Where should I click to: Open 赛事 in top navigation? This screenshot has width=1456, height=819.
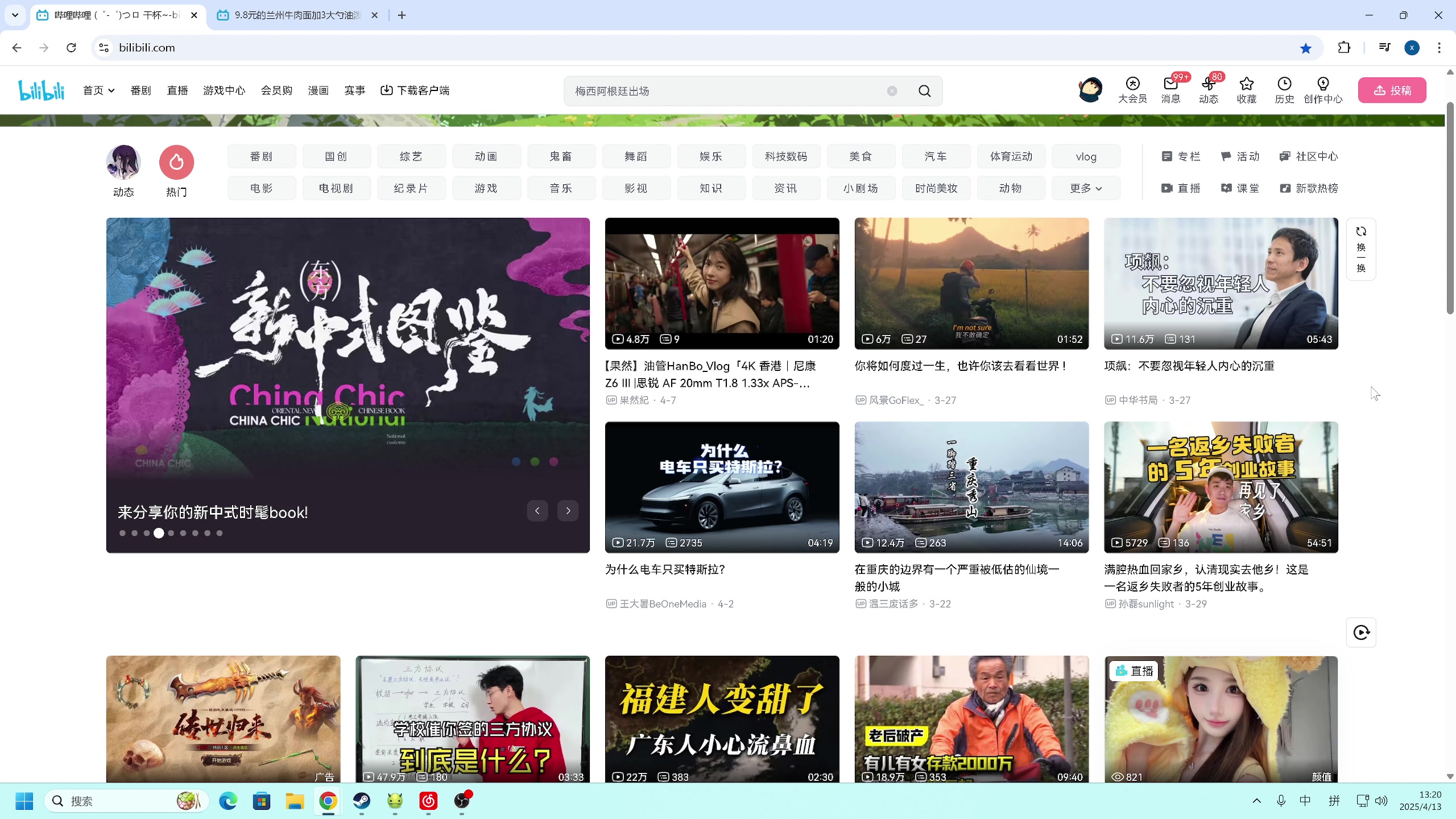click(x=355, y=90)
